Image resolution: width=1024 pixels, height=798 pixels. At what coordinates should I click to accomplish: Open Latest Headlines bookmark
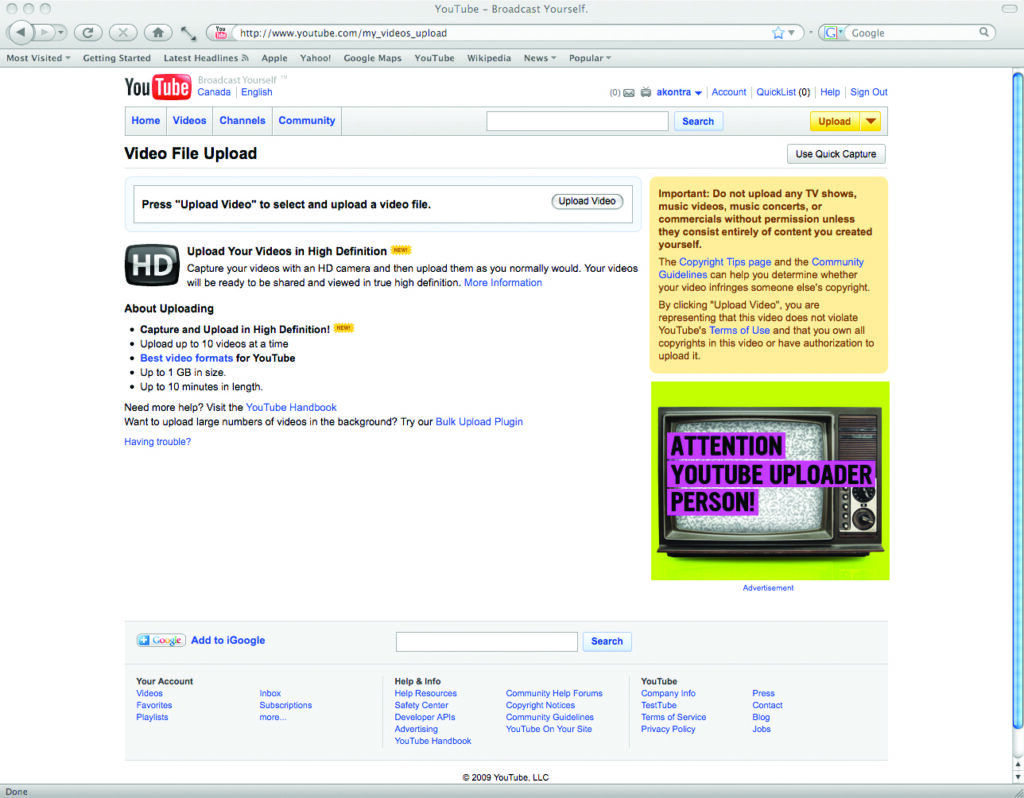tap(206, 58)
